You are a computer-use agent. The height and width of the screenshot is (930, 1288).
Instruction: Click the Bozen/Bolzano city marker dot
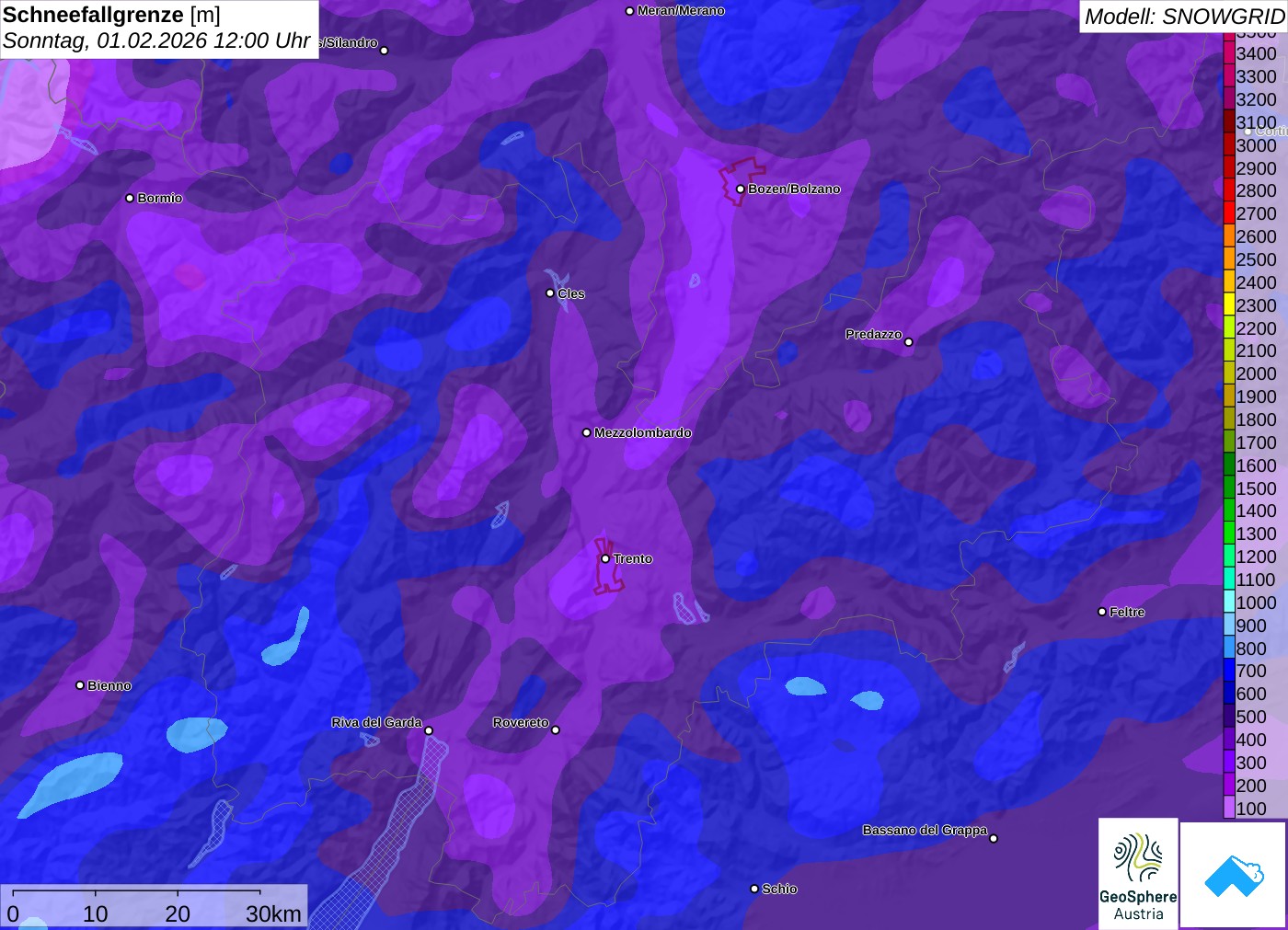(741, 189)
